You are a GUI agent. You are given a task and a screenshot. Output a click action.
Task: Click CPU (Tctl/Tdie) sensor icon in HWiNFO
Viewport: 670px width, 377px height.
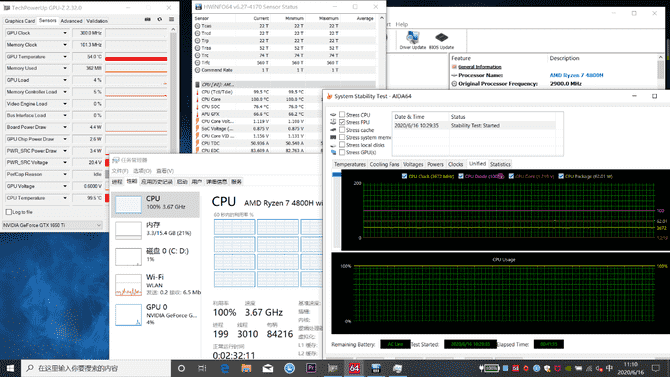[x=197, y=92]
